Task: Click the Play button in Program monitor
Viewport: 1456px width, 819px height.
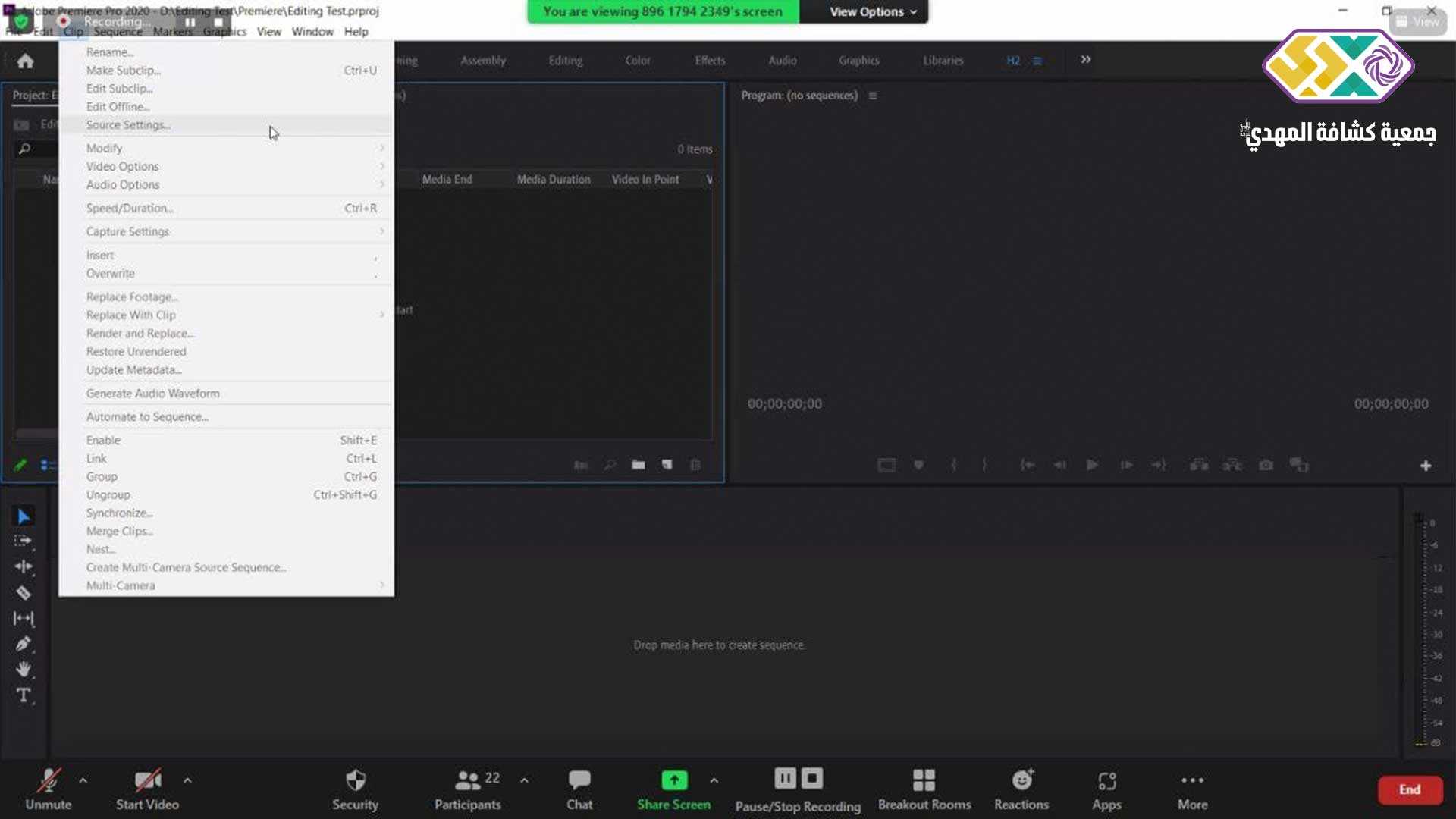Action: (1092, 465)
